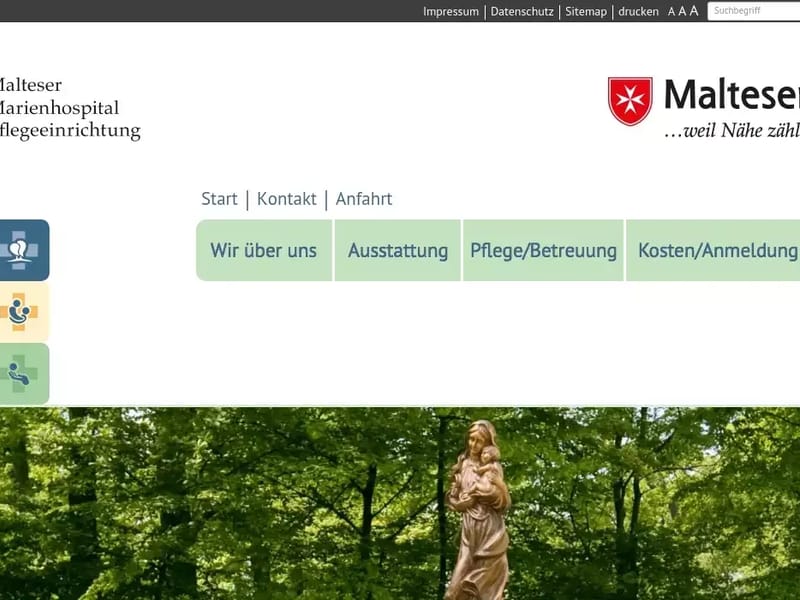
Task: Open the Pflege/Betreuung tab
Action: click(x=542, y=250)
